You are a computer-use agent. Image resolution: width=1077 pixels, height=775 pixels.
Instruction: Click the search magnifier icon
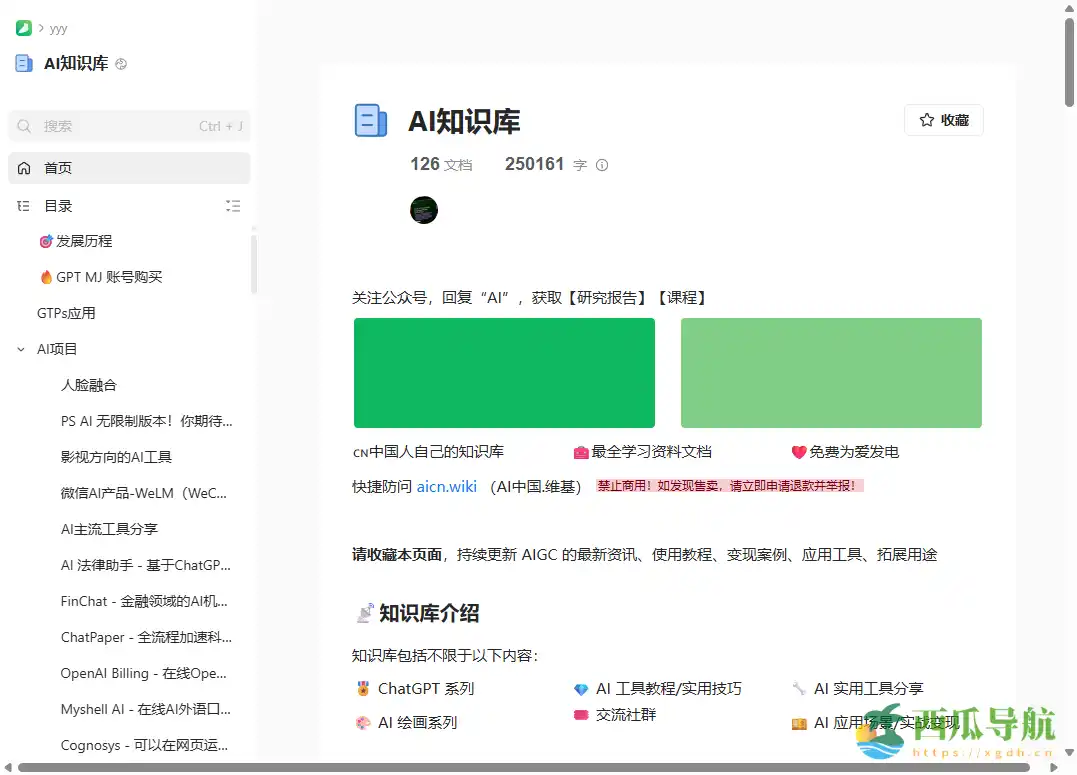(x=24, y=126)
